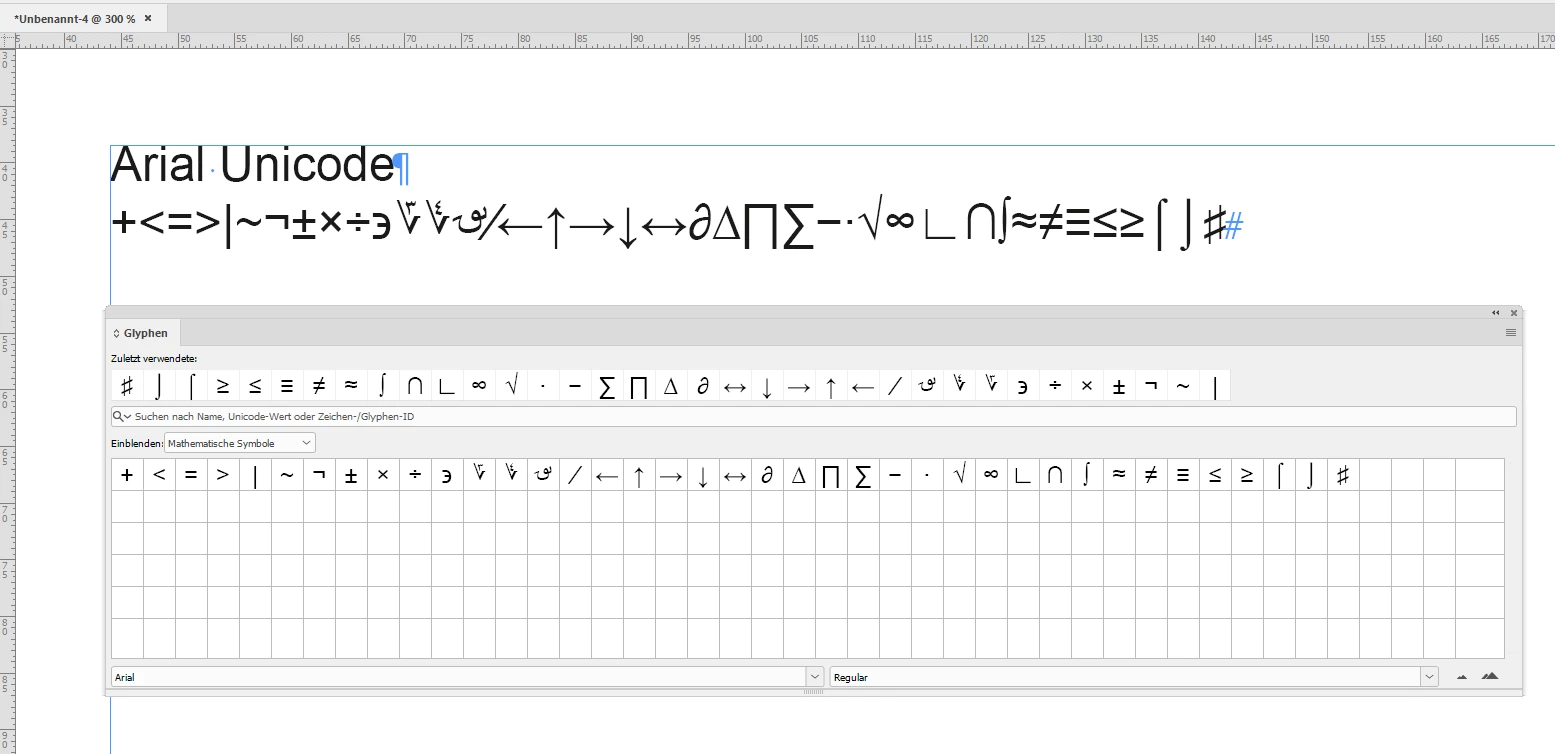Select recently used ≥ glyph
This screenshot has width=1555, height=754.
pos(223,386)
